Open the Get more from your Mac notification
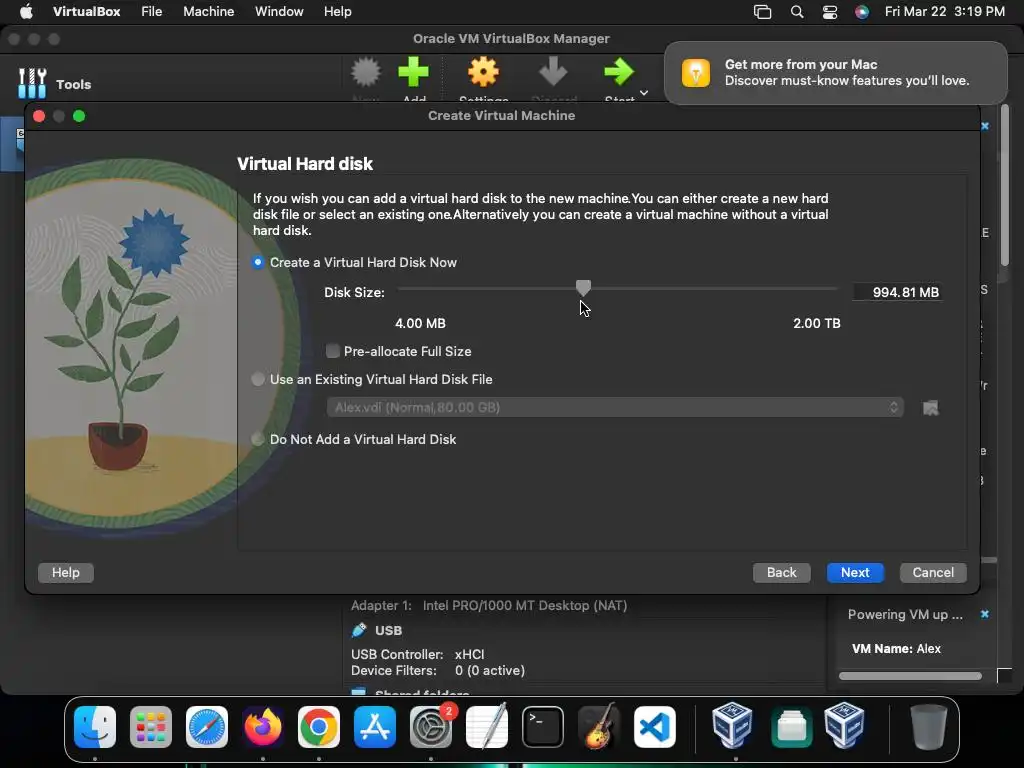 coord(835,72)
